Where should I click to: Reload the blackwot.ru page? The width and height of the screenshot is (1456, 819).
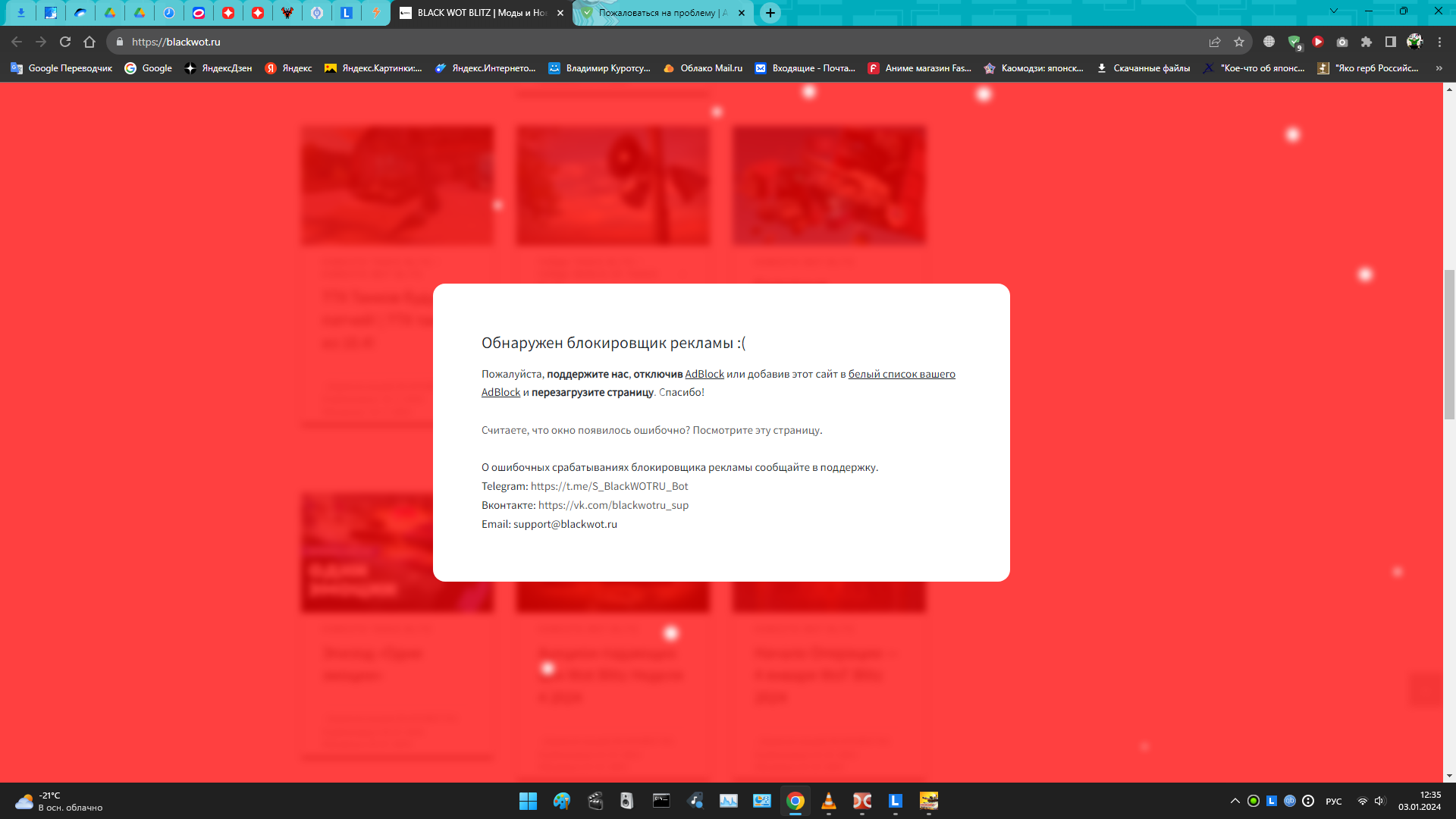(65, 42)
